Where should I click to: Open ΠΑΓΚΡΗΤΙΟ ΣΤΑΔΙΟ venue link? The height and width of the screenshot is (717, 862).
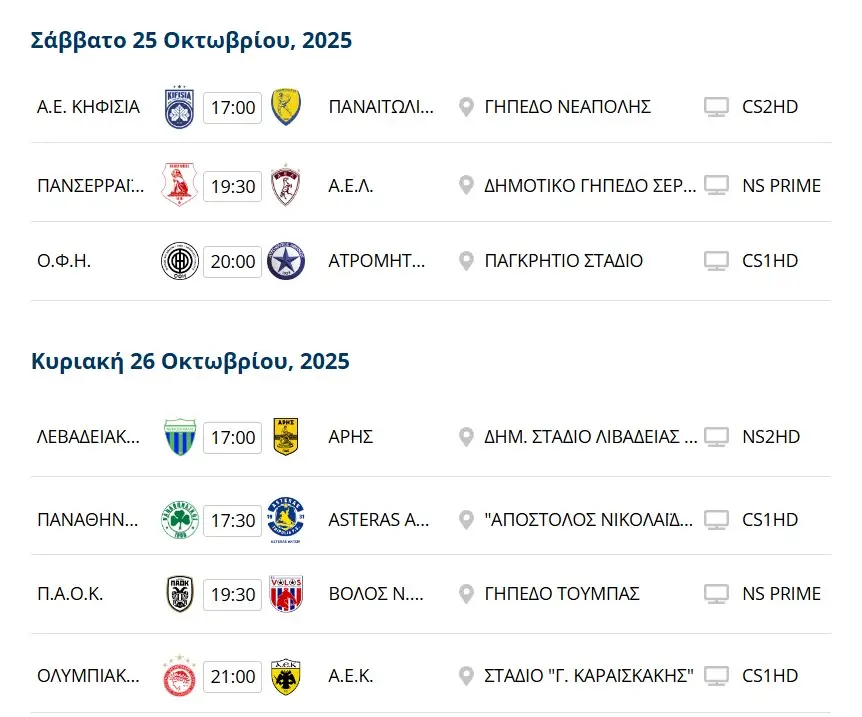(563, 261)
